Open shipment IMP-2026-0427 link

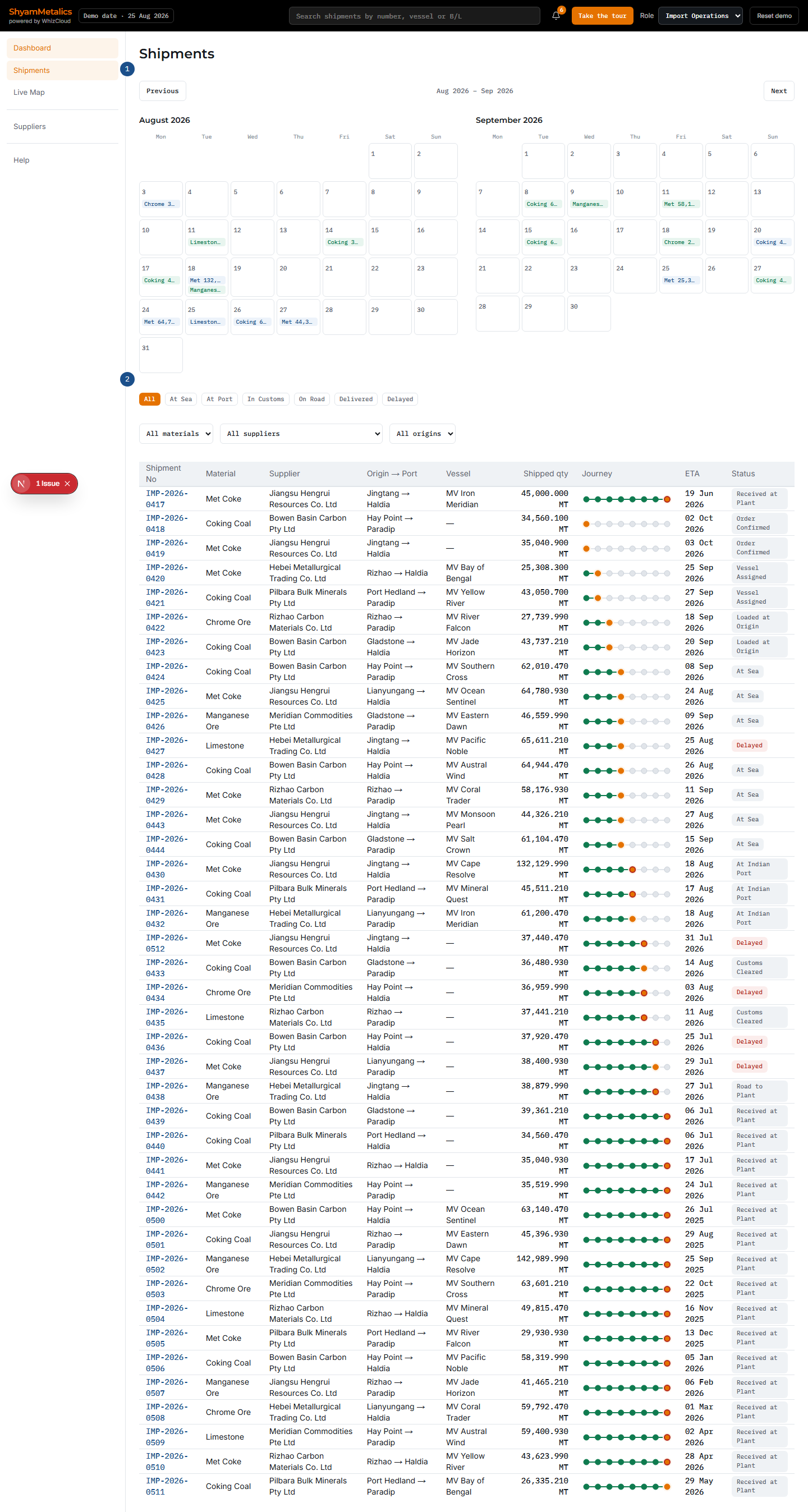pyautogui.click(x=167, y=746)
